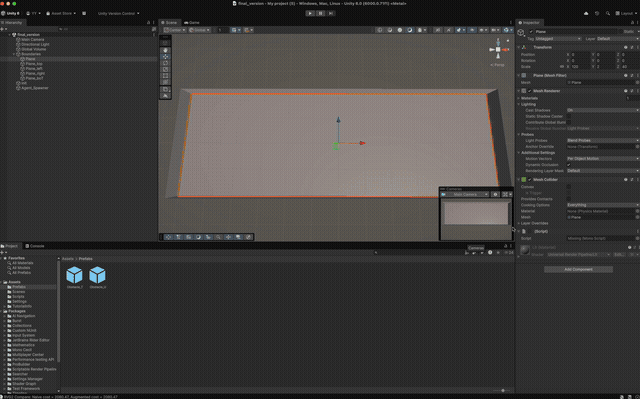Select the Rotate tool in Scene toolbar
Screen dimensions: 640x399
click(x=165, y=63)
